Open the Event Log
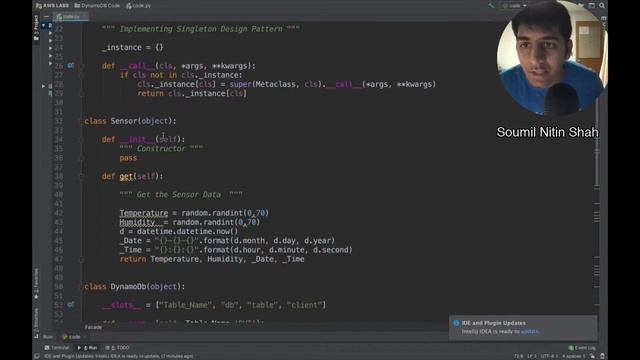The image size is (640, 360). (582, 348)
